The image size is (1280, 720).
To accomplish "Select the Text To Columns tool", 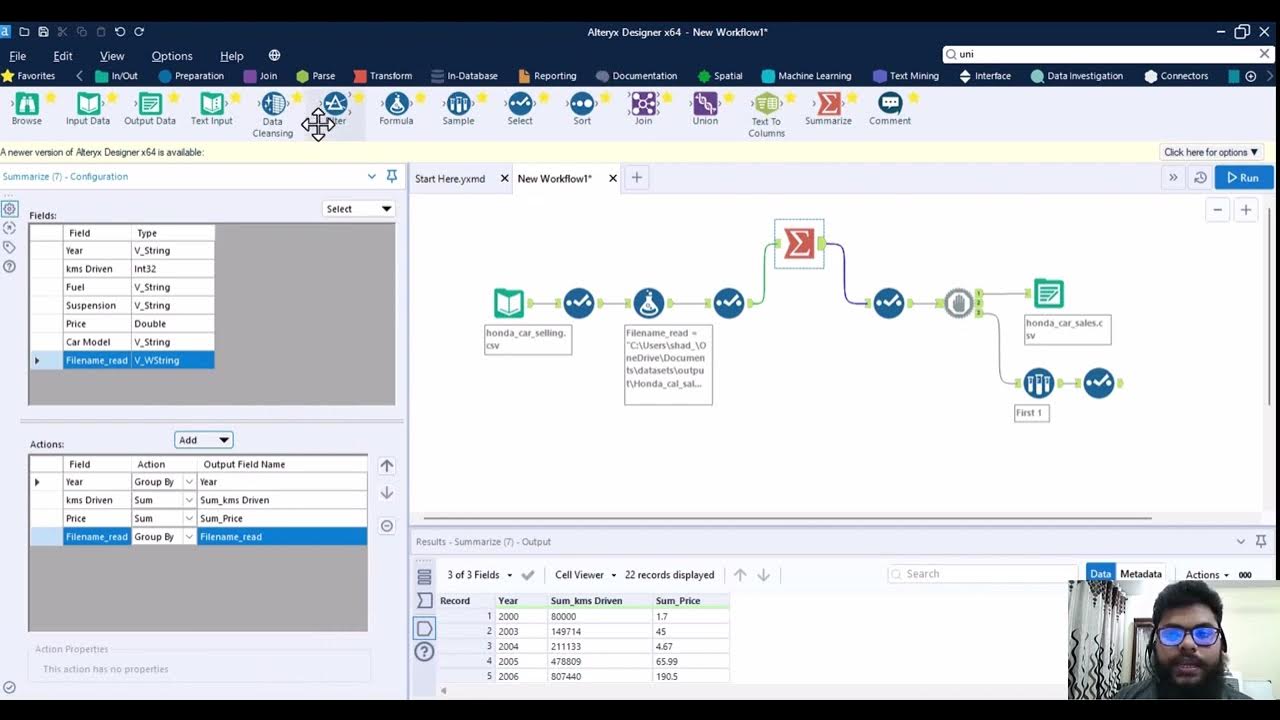I will [766, 115].
